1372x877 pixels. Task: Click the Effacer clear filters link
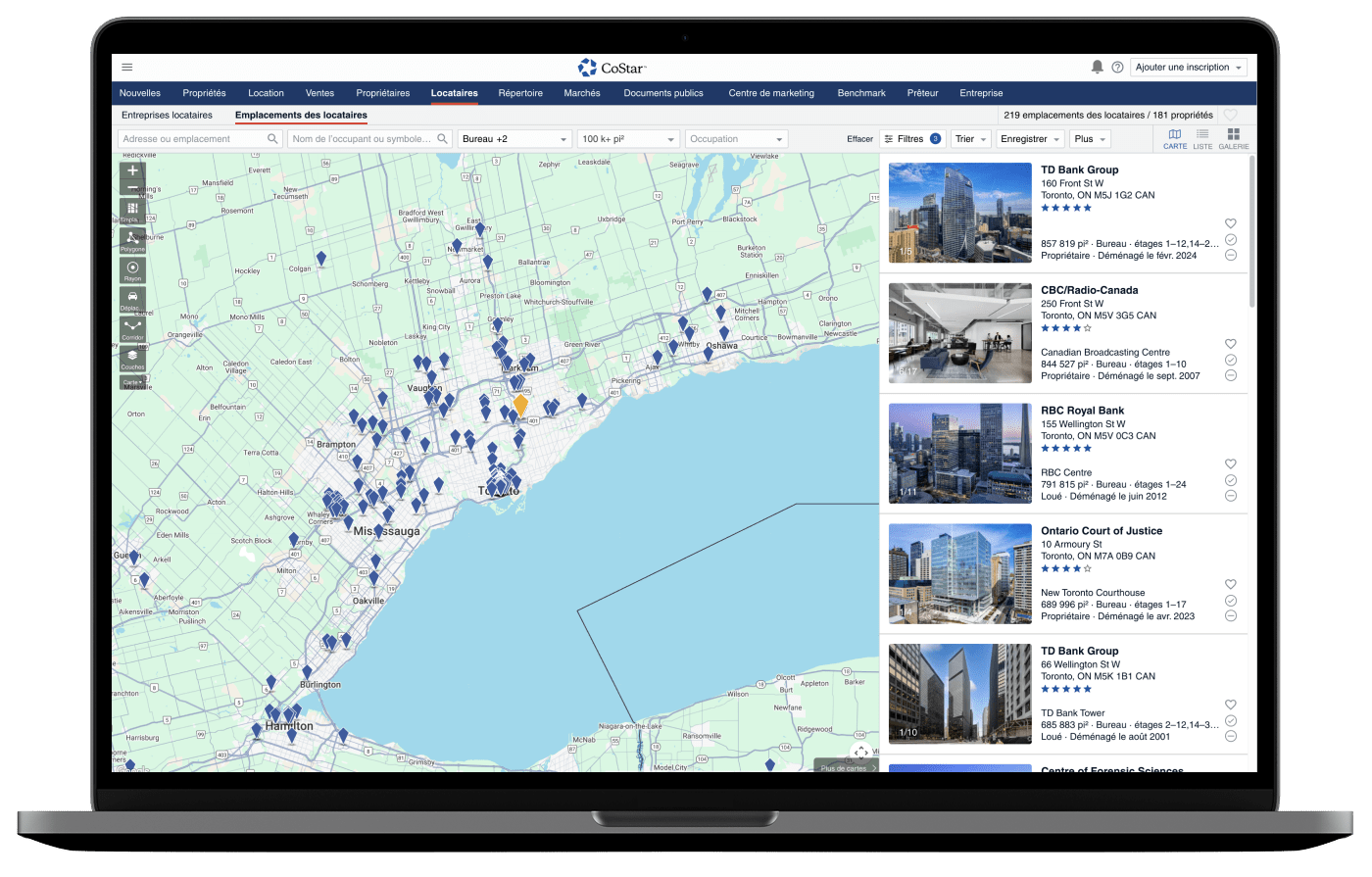pos(859,139)
